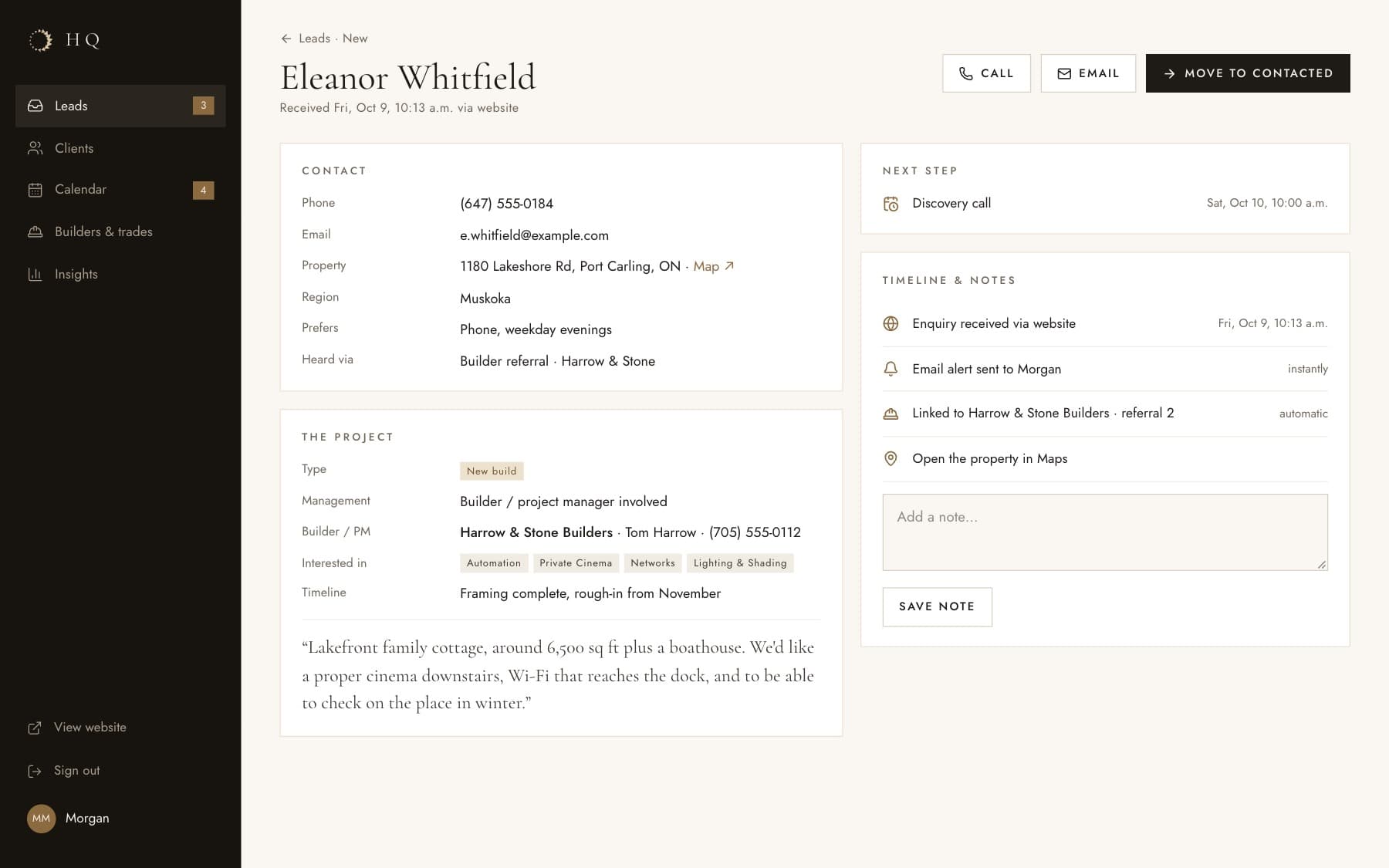Click Sign out text

coord(76,770)
